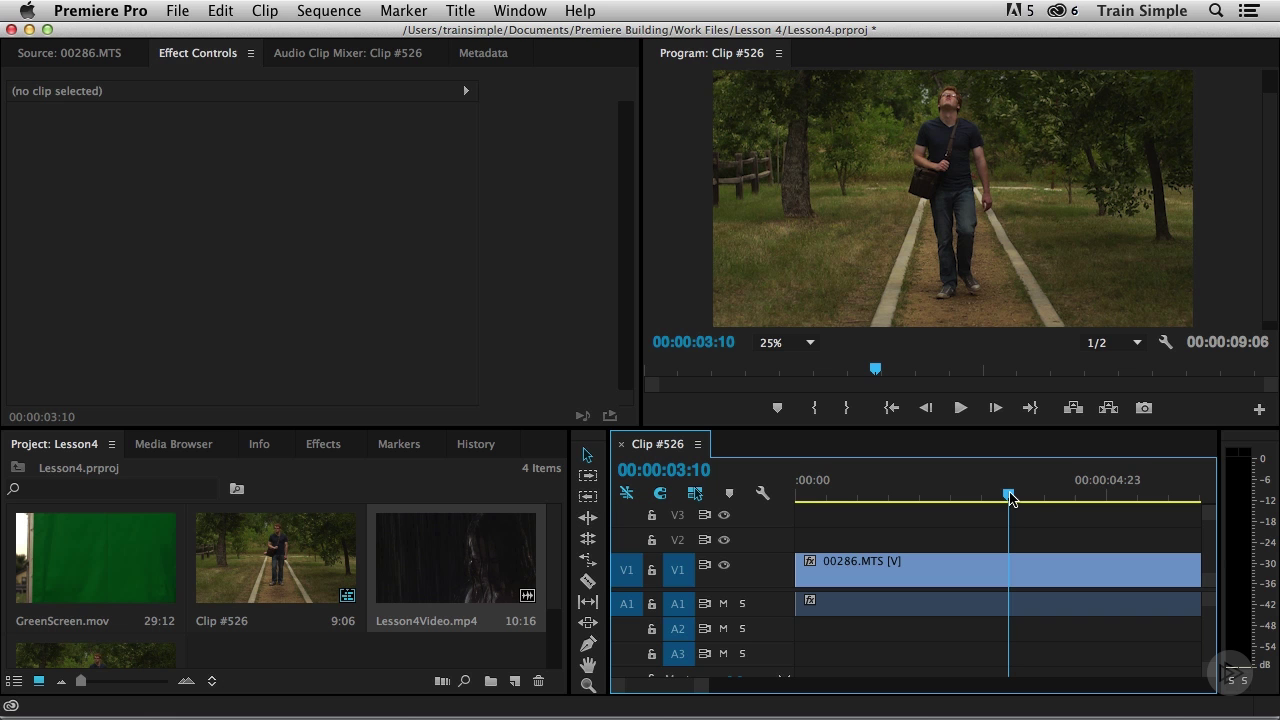This screenshot has height=720, width=1280.
Task: Click New Item icon in Project panel
Action: point(515,681)
